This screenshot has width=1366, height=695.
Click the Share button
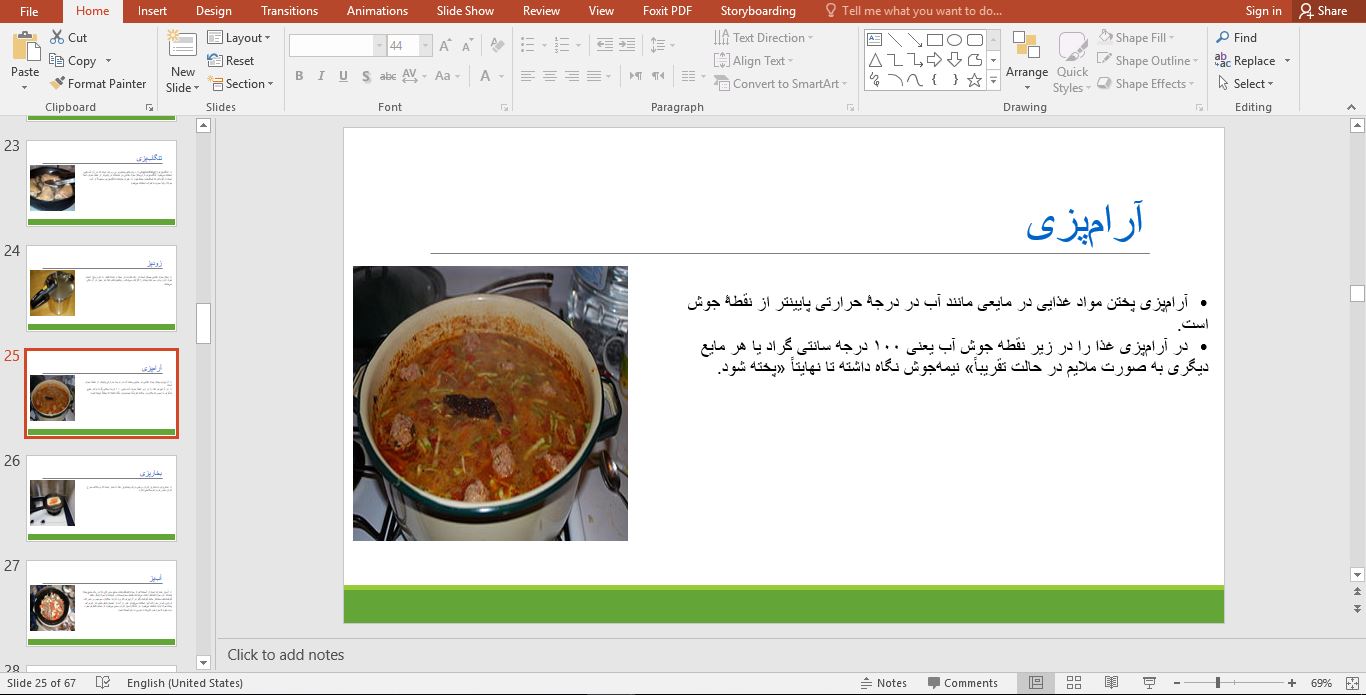tap(1323, 11)
